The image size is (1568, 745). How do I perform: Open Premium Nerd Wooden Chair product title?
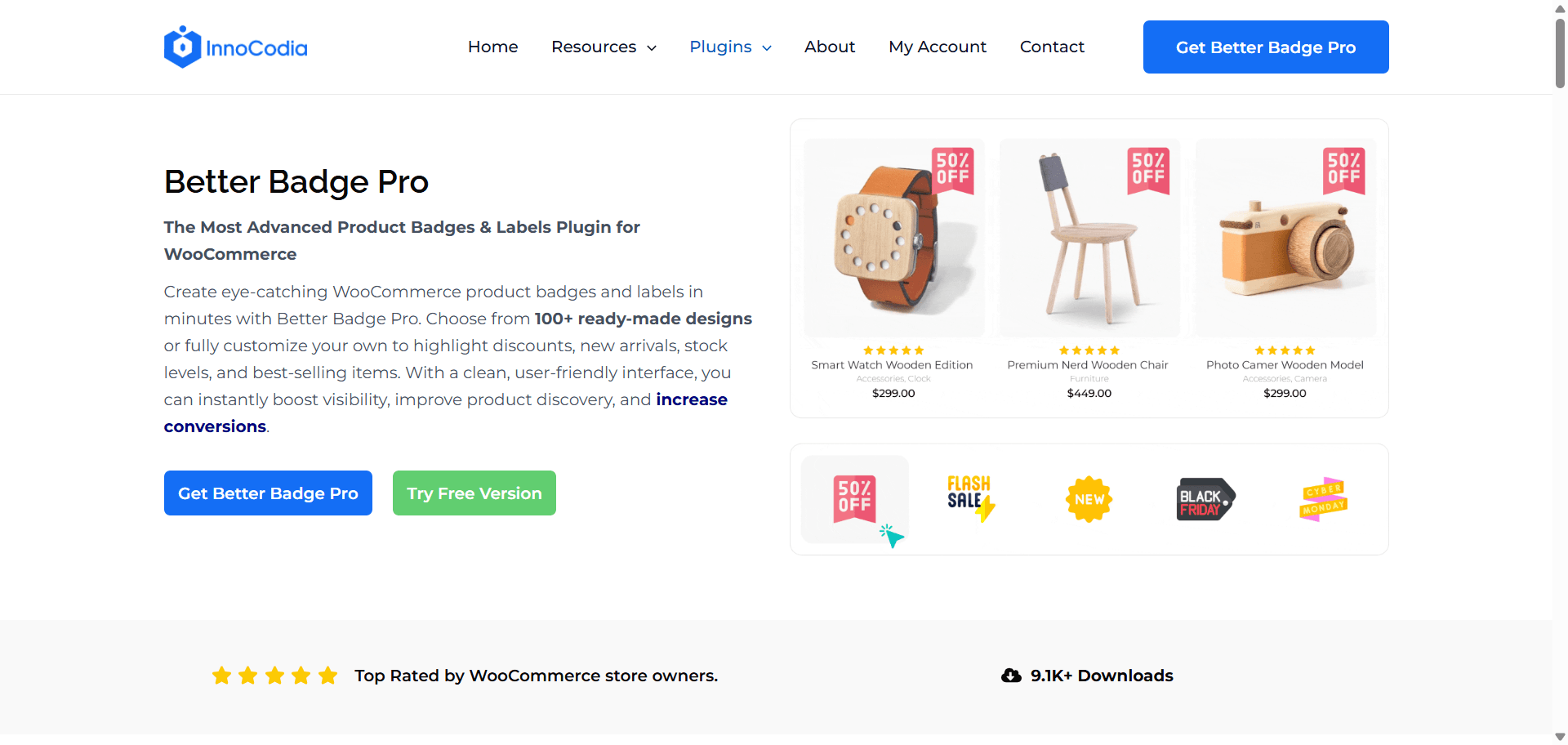coord(1088,365)
